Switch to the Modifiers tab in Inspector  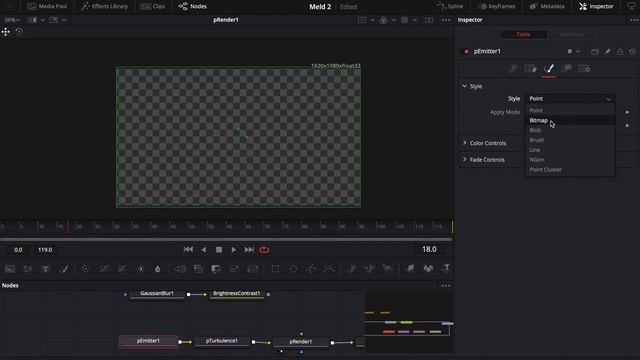[571, 34]
